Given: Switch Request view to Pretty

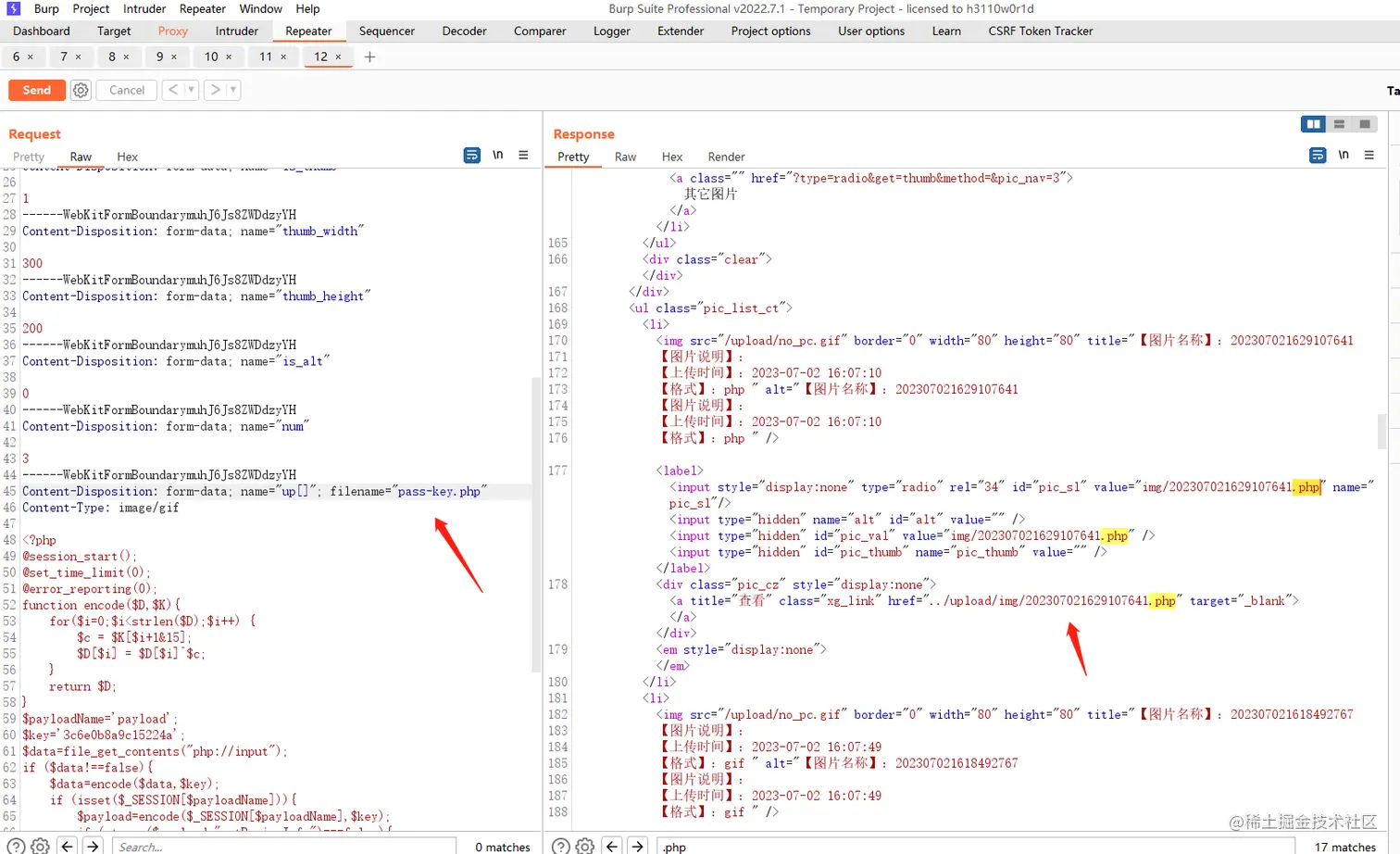Looking at the screenshot, I should pos(29,157).
